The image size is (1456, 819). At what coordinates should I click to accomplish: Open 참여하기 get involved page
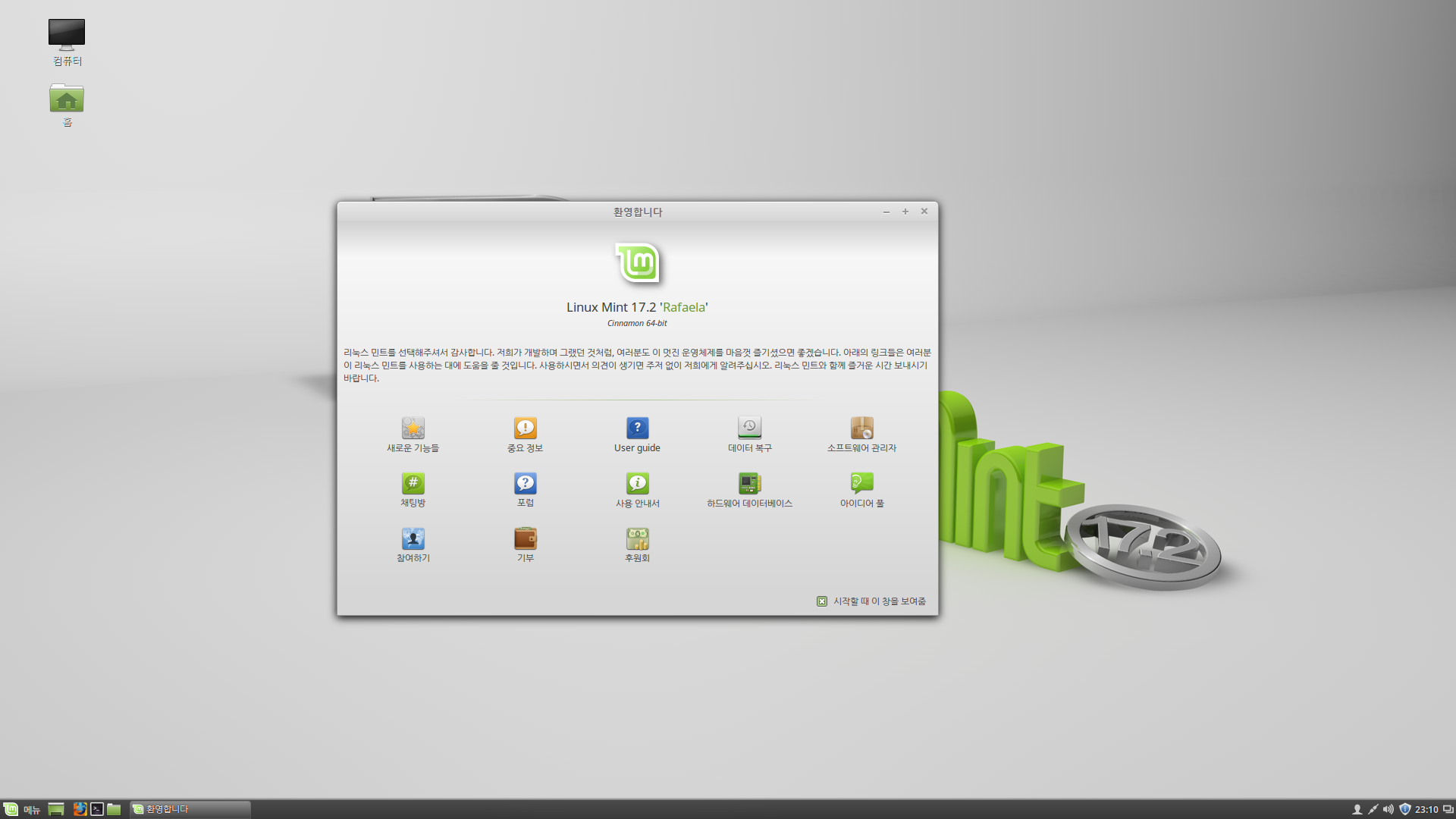click(413, 546)
